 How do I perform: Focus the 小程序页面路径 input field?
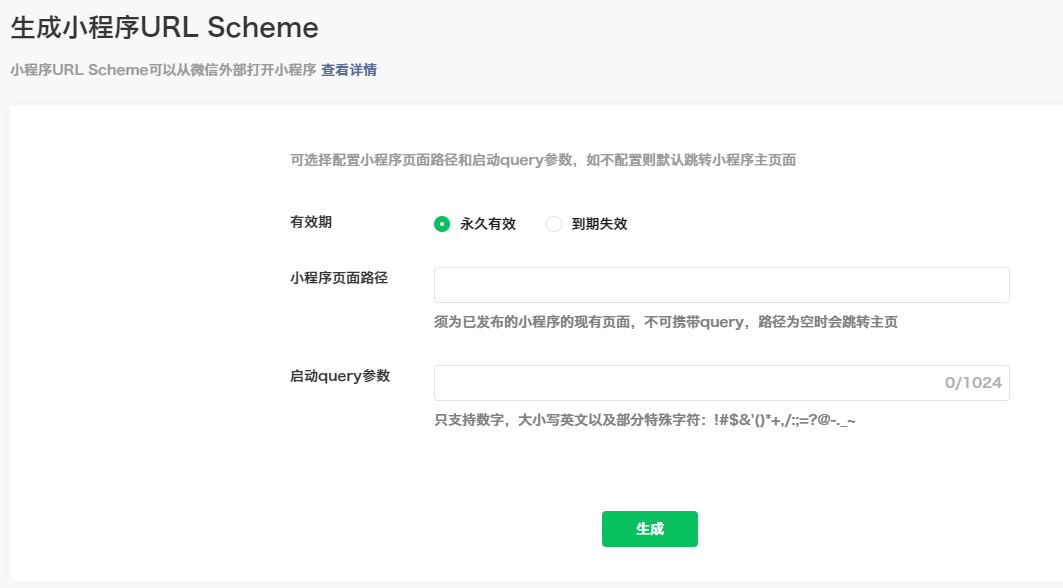(720, 284)
